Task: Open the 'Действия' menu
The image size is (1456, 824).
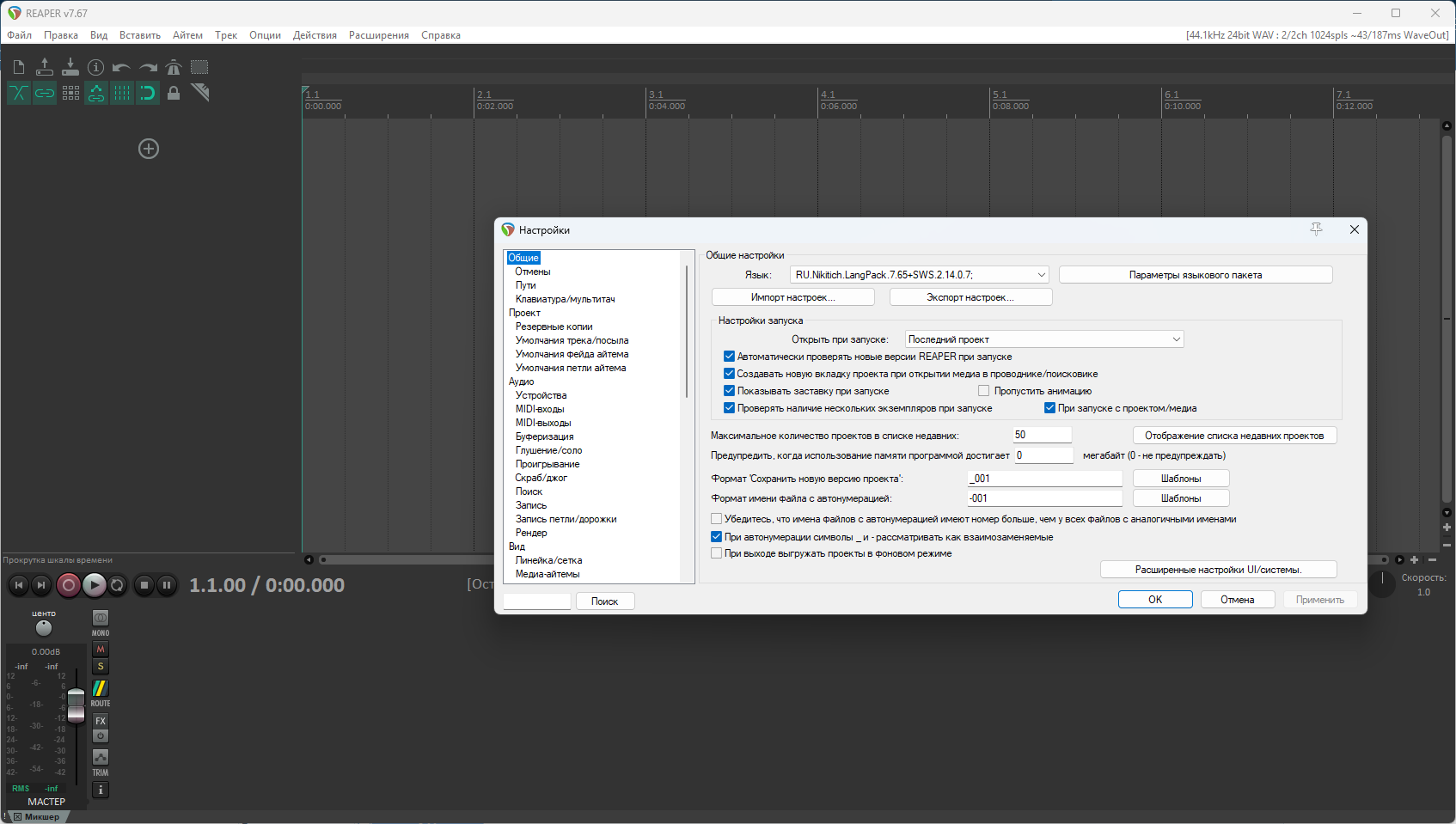Action: 315,35
